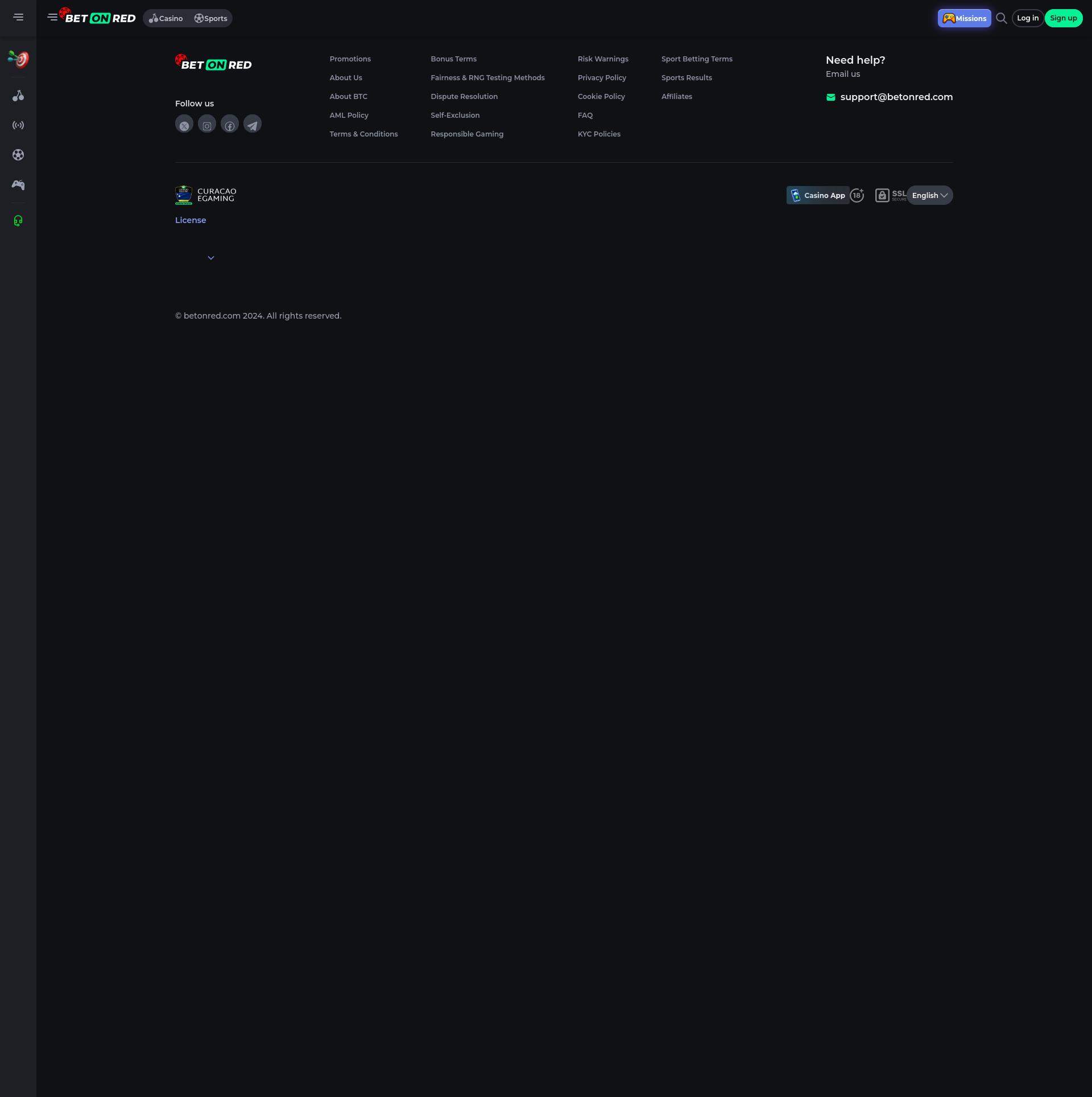1092x1097 pixels.
Task: Click the search magnifier icon
Action: [x=1002, y=18]
